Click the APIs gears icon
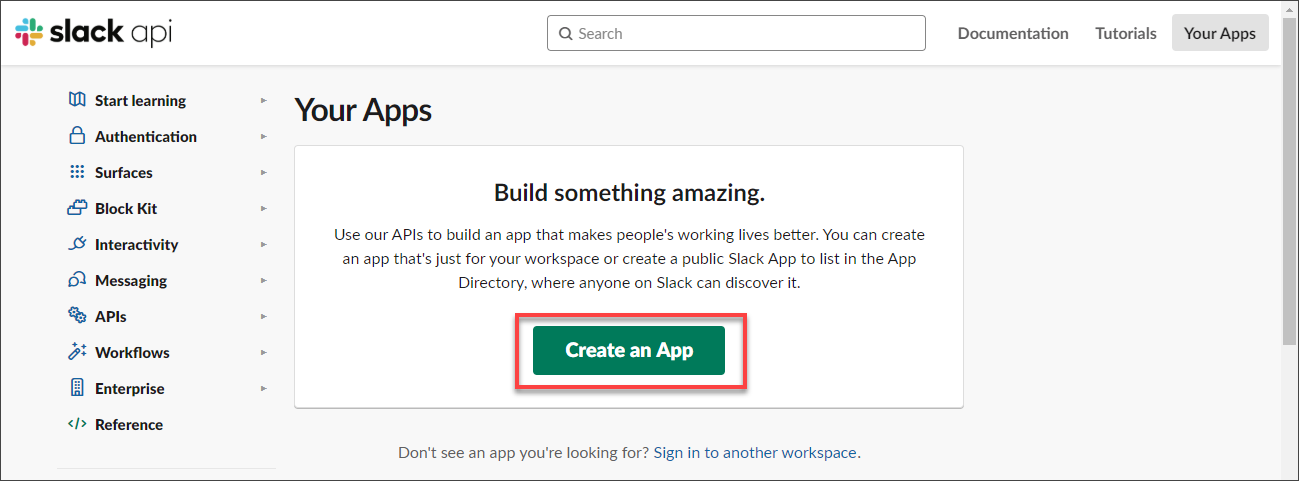Screen dimensions: 1299x481 point(77,316)
